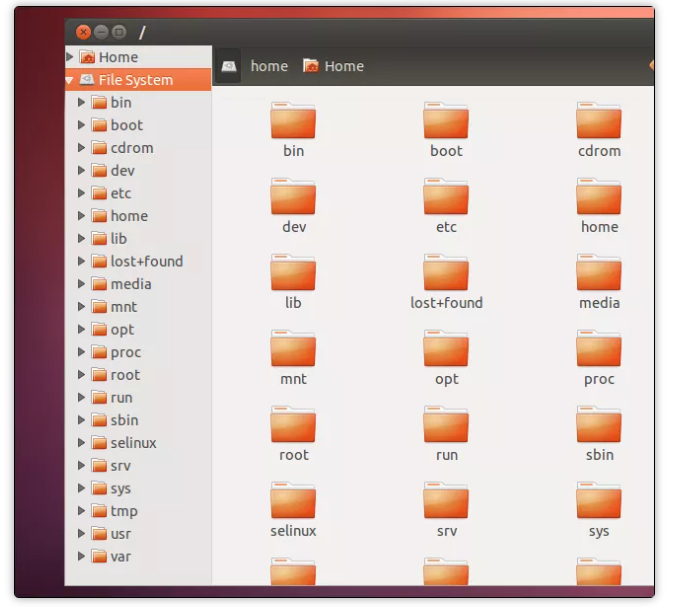Open the mnt folder icon in main pane
Screen dimensions: 673x607
point(293,349)
